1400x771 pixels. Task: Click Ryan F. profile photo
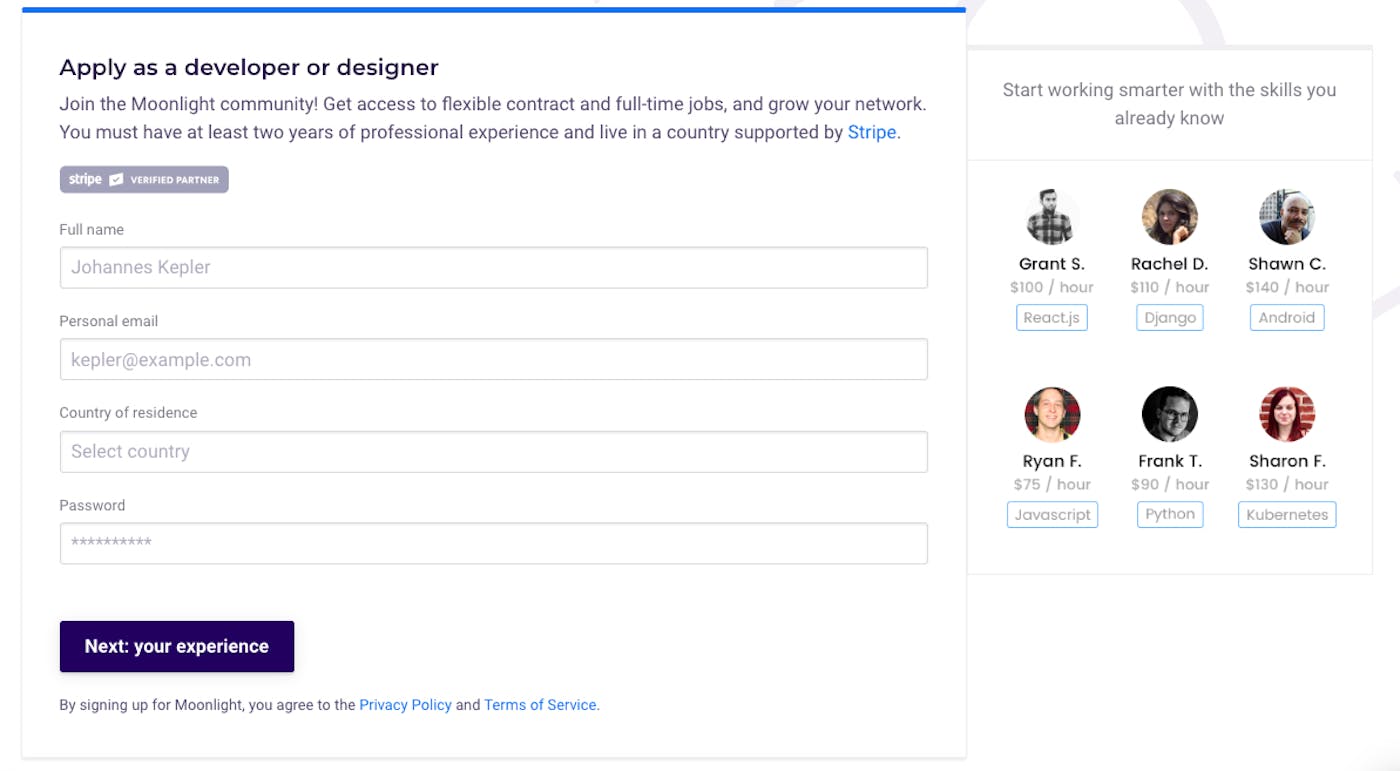pos(1052,414)
